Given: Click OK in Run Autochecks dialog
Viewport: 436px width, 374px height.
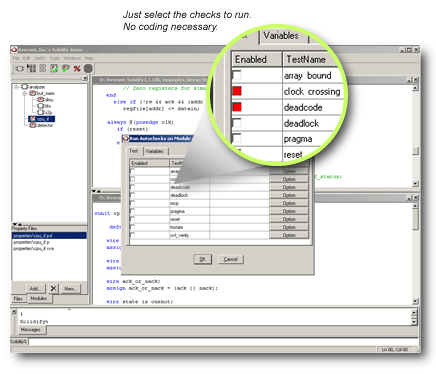Looking at the screenshot, I should point(202,259).
